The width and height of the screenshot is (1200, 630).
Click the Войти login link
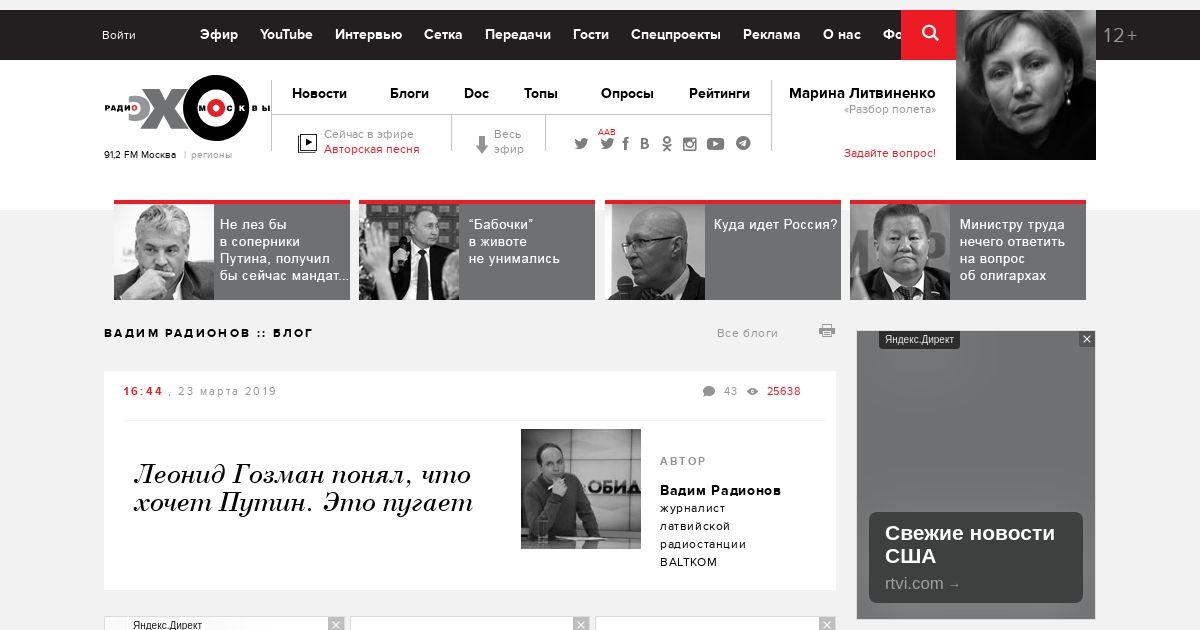click(119, 35)
